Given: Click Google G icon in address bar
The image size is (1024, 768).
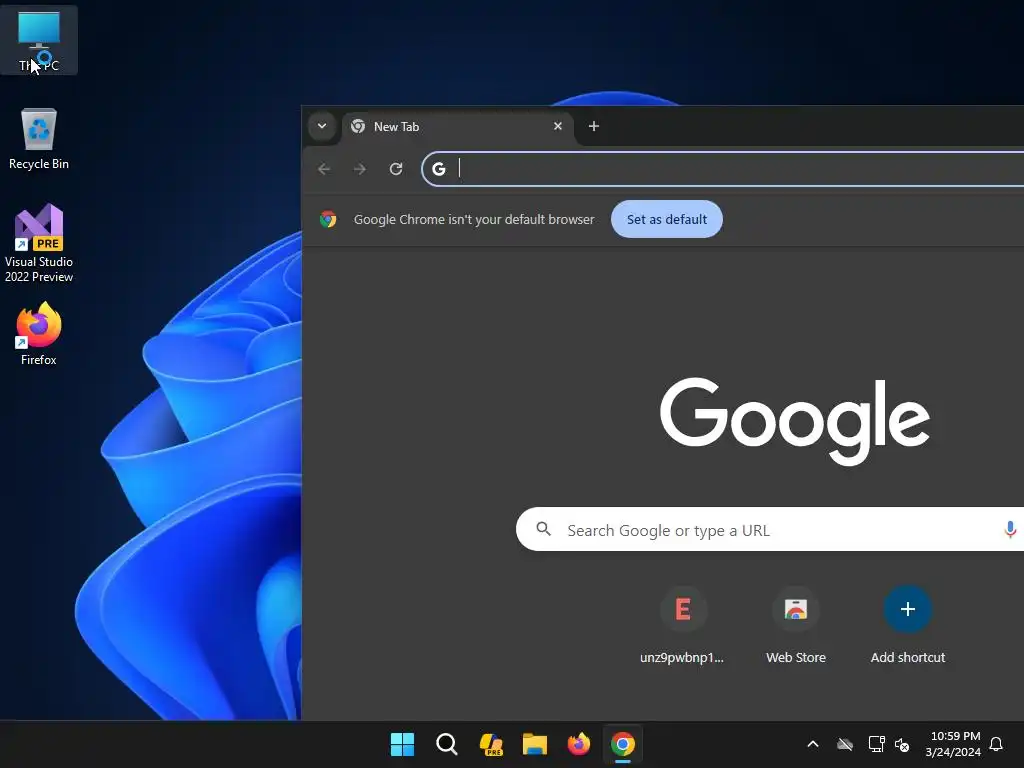Looking at the screenshot, I should [439, 169].
